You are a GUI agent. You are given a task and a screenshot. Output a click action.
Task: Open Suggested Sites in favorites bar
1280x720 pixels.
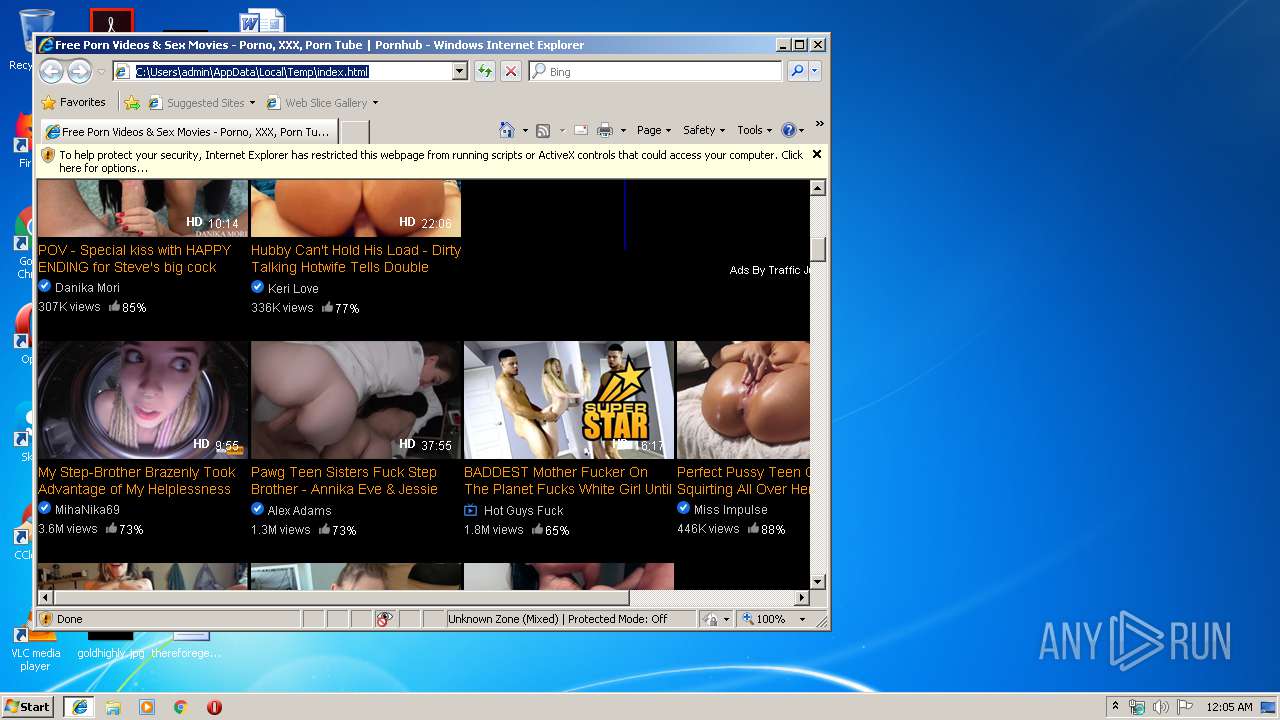point(201,102)
